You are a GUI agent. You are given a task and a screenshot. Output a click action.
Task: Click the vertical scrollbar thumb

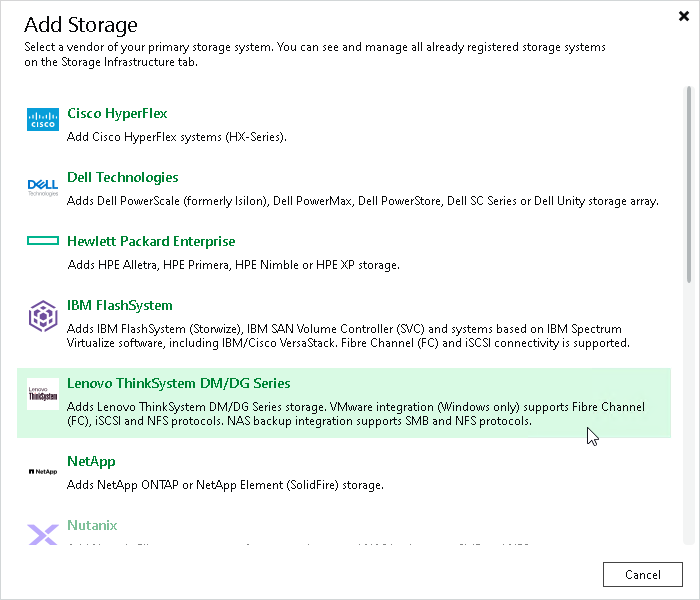click(689, 185)
